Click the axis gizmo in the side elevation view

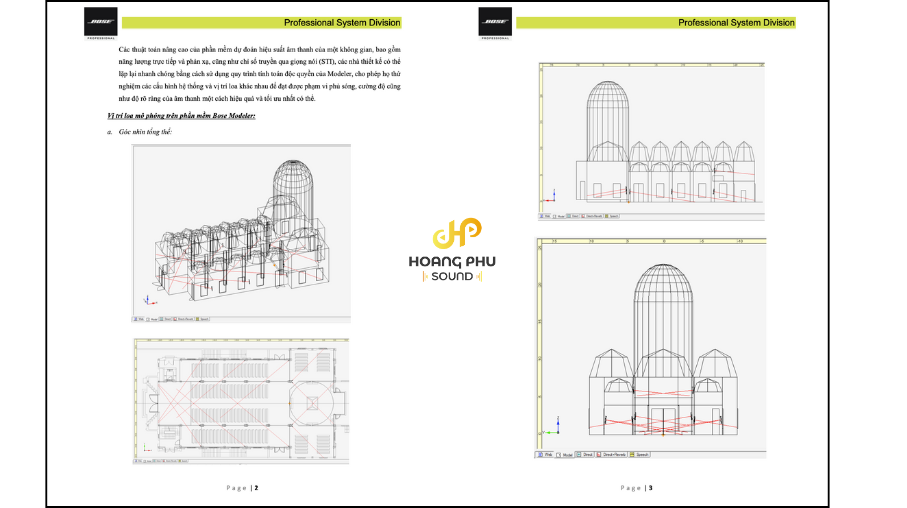550,196
